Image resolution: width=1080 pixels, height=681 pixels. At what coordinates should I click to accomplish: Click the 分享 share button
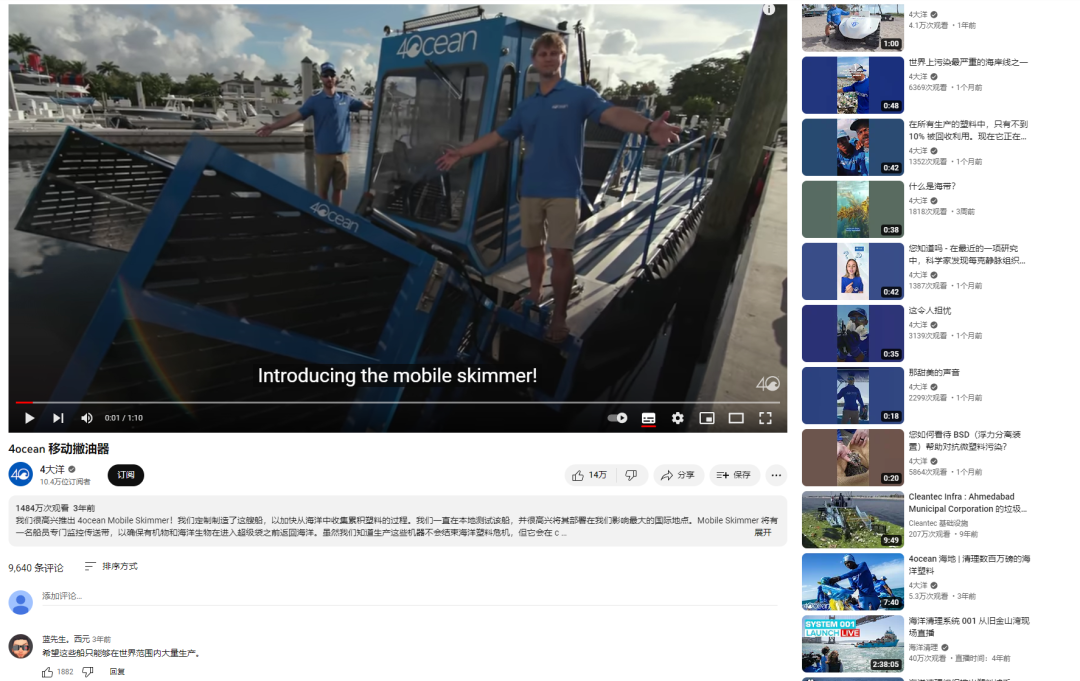coord(678,475)
